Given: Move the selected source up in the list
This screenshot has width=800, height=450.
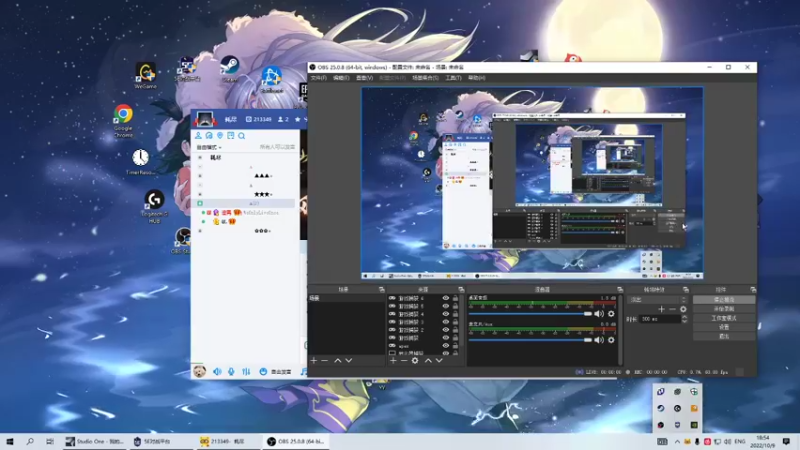Looking at the screenshot, I should [428, 361].
